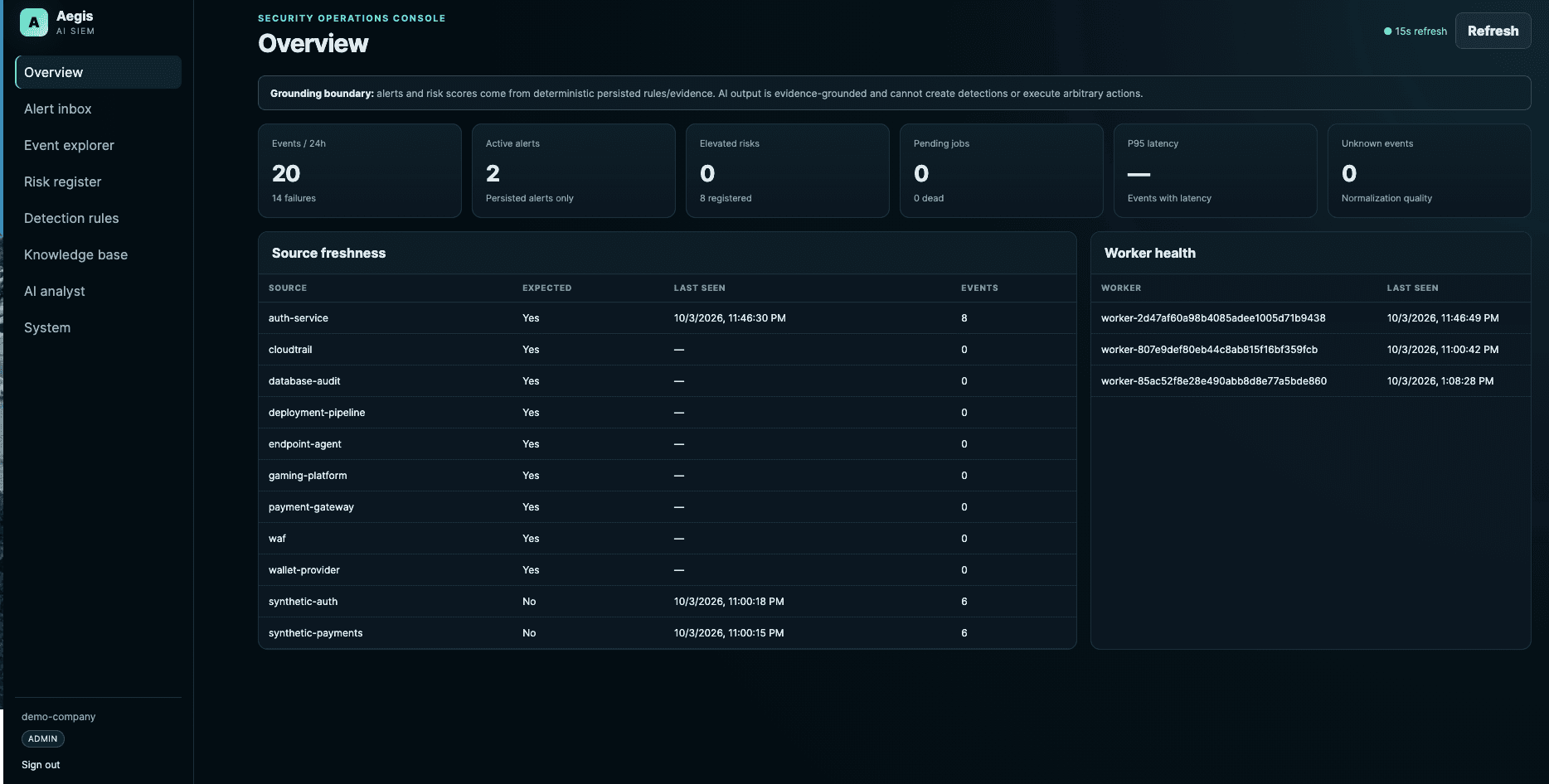Image resolution: width=1549 pixels, height=784 pixels.
Task: Click the Aegis logo icon
Action: (34, 22)
